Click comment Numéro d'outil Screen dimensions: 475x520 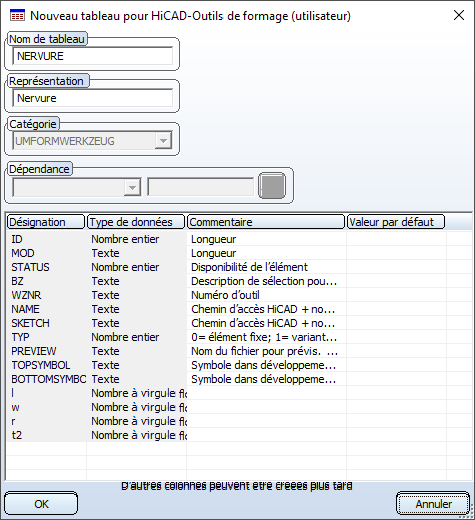[225, 295]
